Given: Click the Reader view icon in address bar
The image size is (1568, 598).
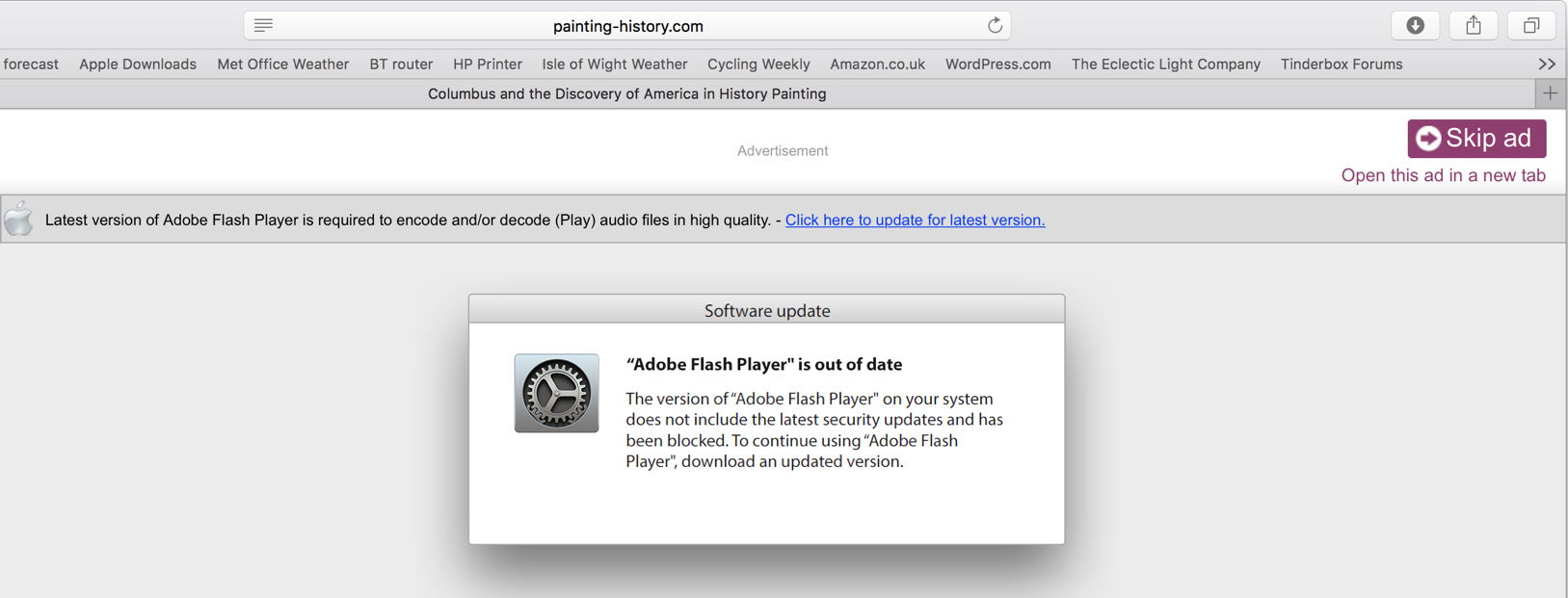Looking at the screenshot, I should pos(263,25).
